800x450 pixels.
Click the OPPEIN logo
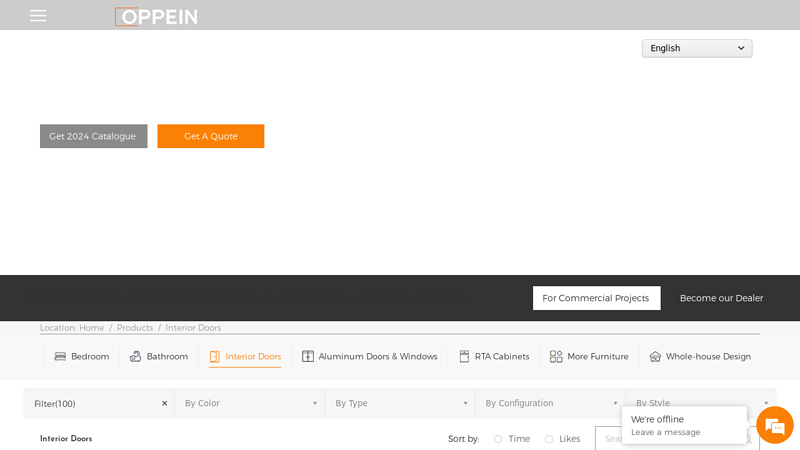pyautogui.click(x=156, y=17)
